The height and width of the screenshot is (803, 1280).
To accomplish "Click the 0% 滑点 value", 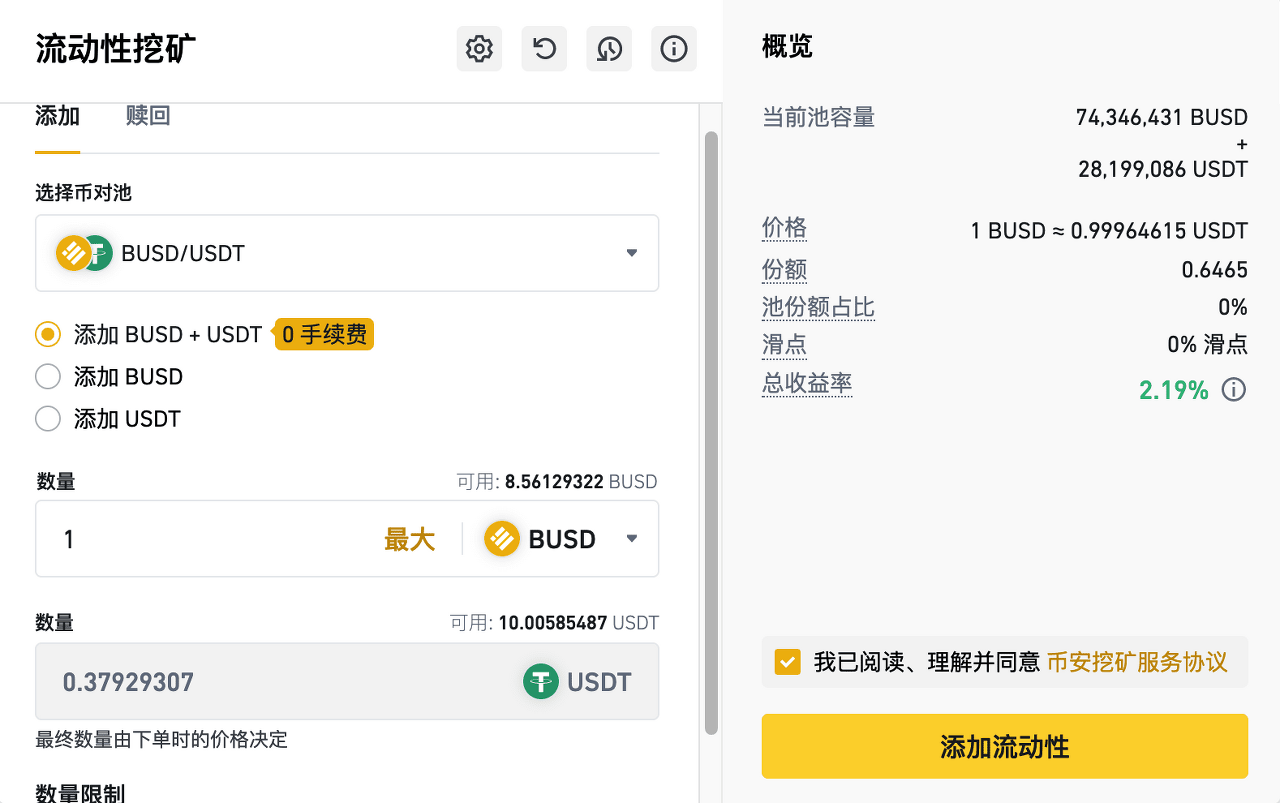I will (x=1207, y=345).
